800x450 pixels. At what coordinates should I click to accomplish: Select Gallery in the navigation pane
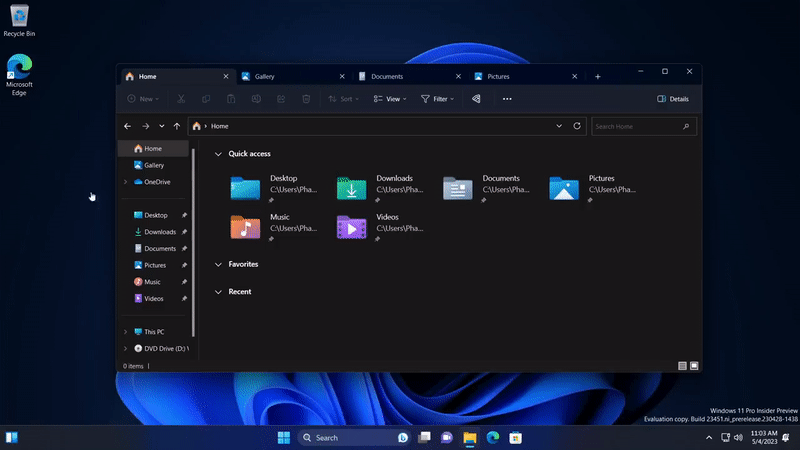pyautogui.click(x=153, y=165)
